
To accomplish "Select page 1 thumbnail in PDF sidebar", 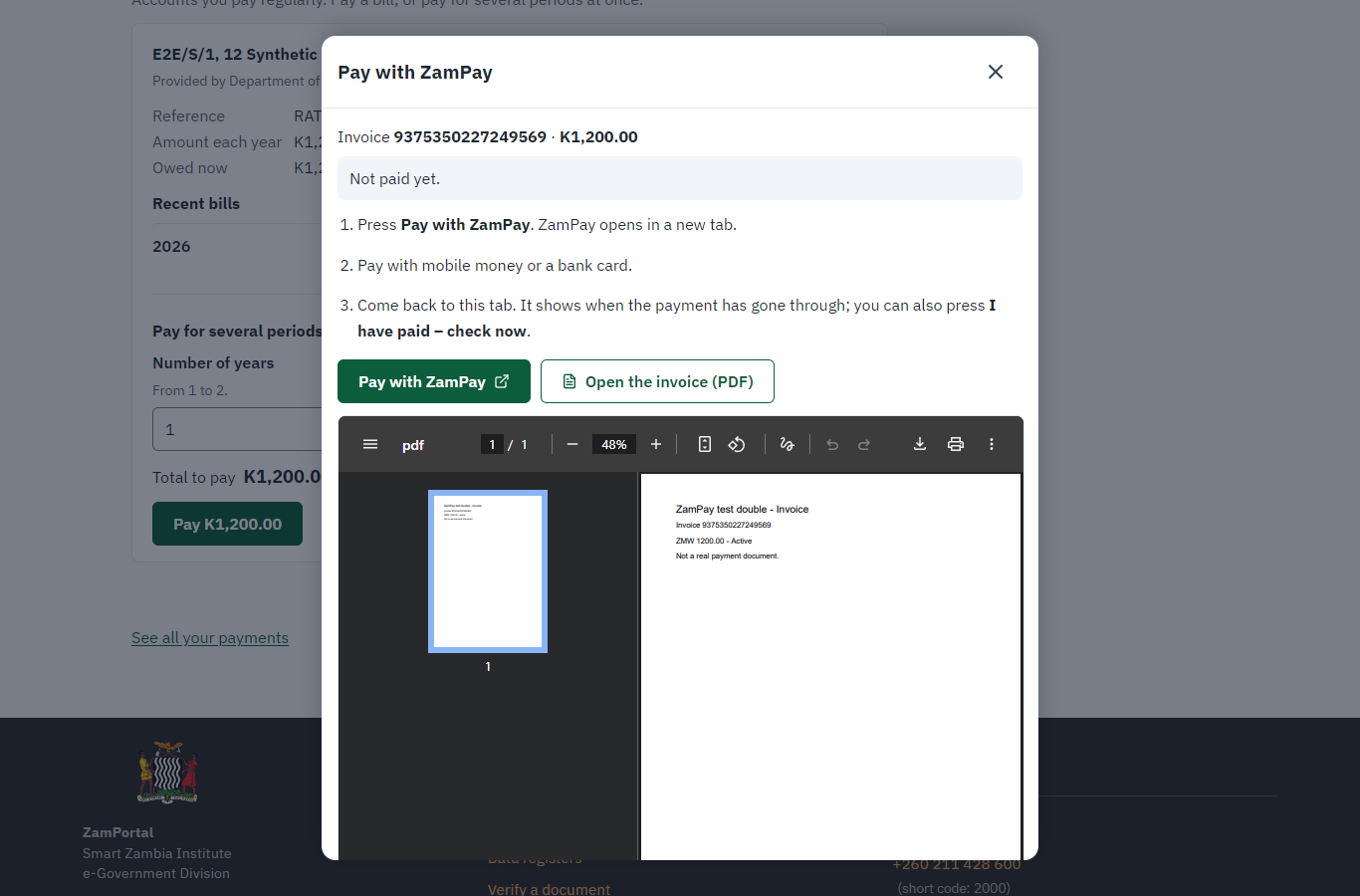I will click(488, 571).
